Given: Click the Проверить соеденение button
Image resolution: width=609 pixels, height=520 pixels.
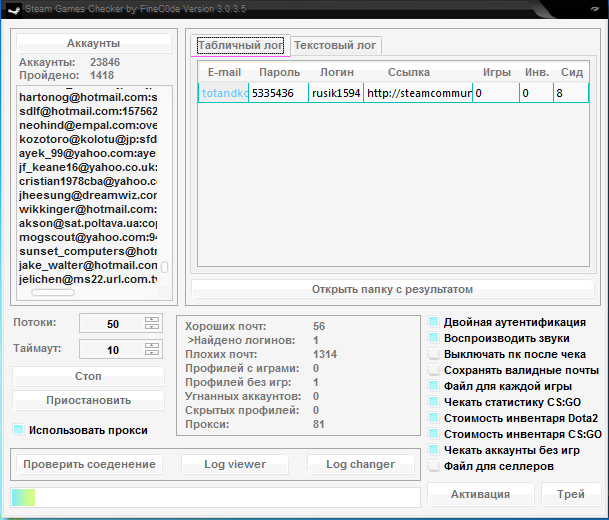Looking at the screenshot, I should (x=89, y=464).
